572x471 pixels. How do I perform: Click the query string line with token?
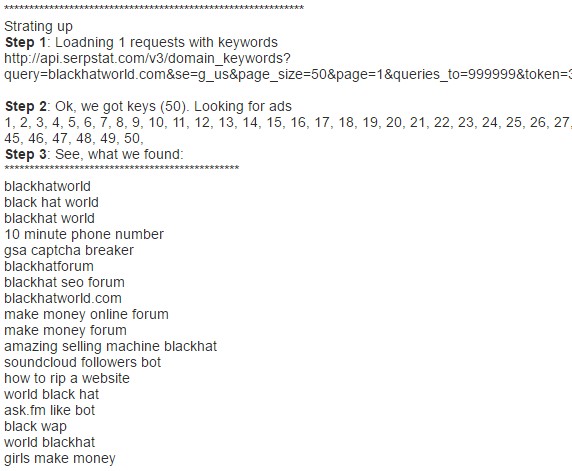coord(288,74)
